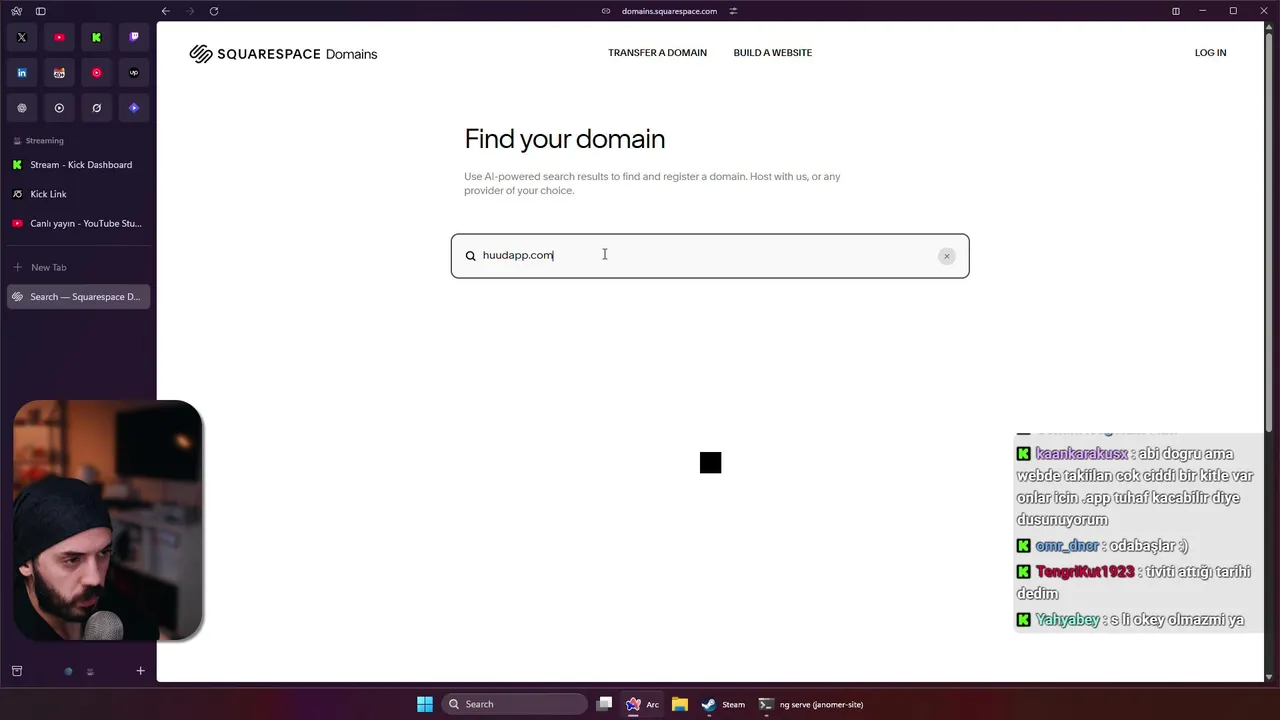Screen dimensions: 1280x720
Task: Switch to Stream - Kick Dashboard tab
Action: click(78, 165)
